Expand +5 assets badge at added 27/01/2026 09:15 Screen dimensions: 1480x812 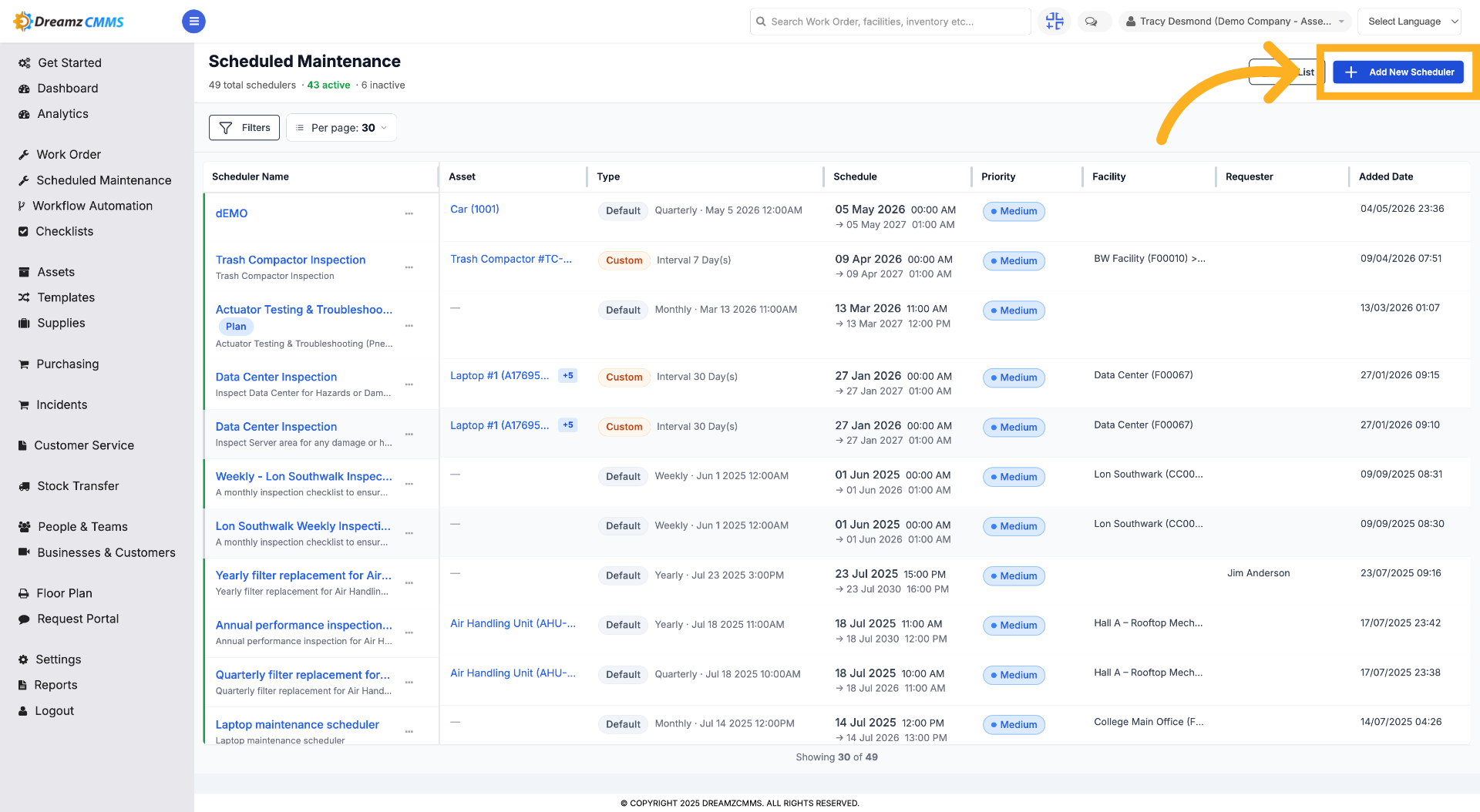[568, 376]
